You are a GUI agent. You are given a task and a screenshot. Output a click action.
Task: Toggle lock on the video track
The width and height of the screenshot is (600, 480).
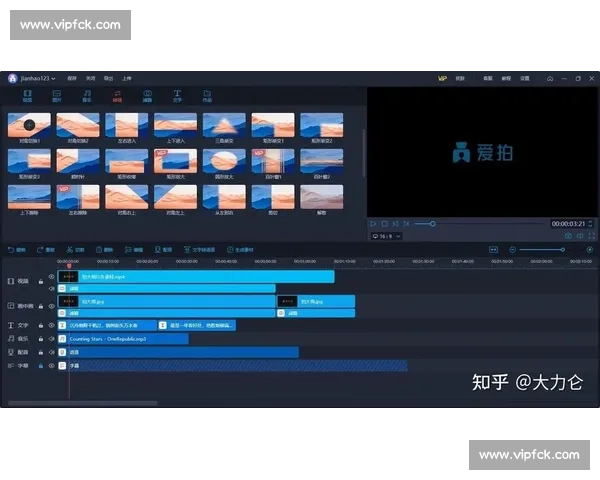point(41,281)
